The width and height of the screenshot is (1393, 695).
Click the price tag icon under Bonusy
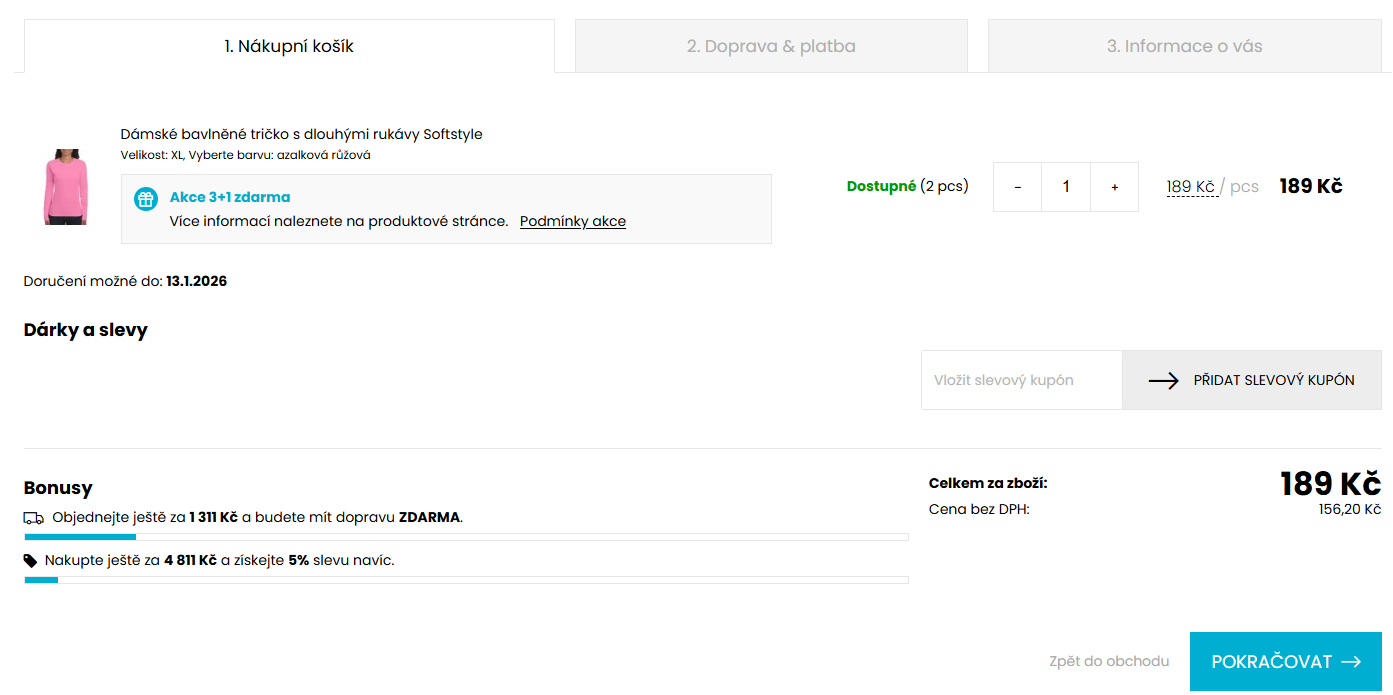pos(31,561)
